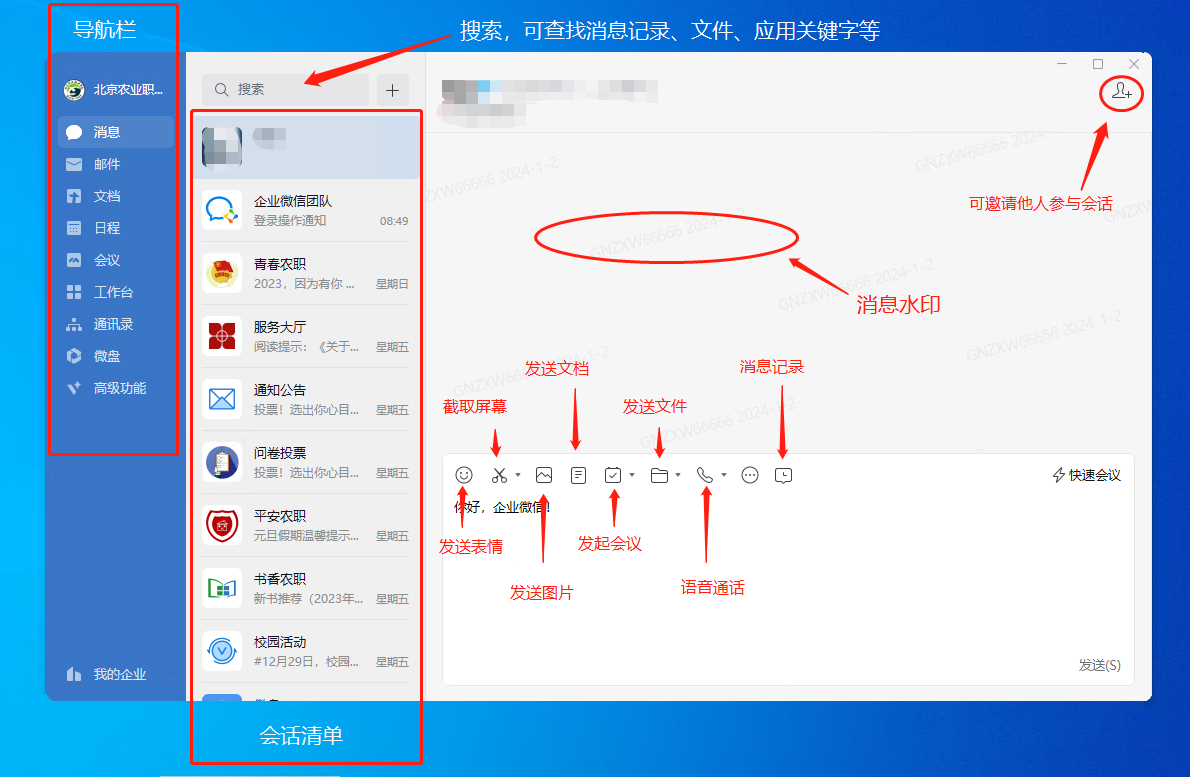The height and width of the screenshot is (777, 1190).
Task: Expand the meeting options dropdown arrow
Action: click(632, 476)
